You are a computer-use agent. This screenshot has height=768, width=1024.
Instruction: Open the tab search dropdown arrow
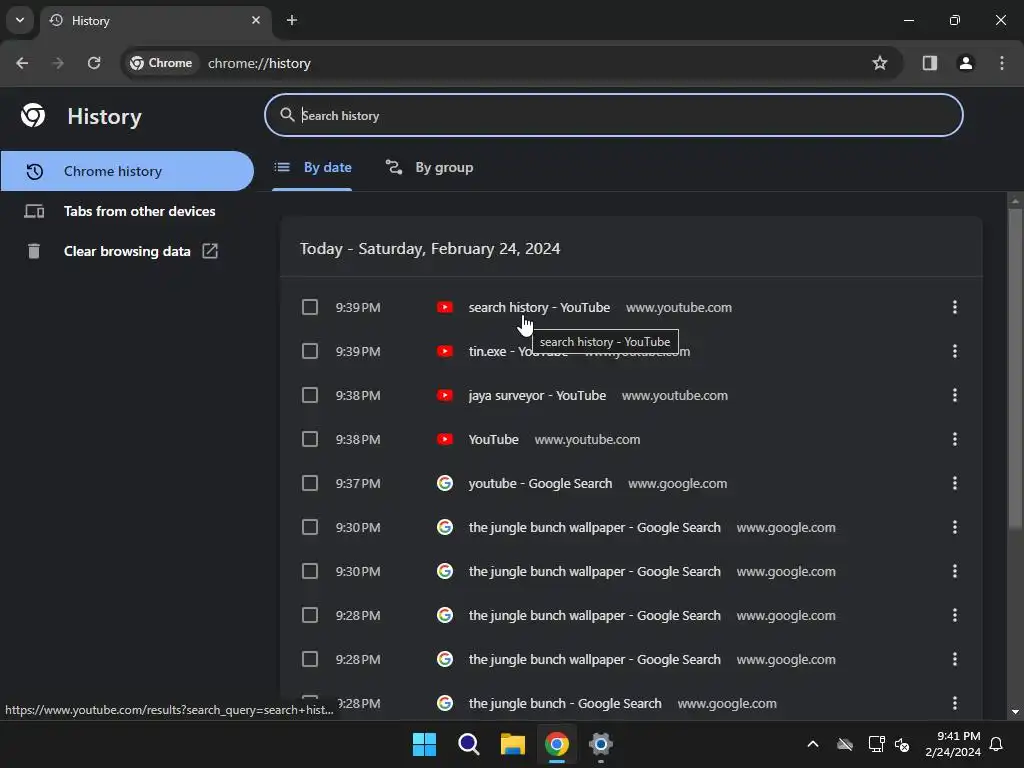pos(20,20)
